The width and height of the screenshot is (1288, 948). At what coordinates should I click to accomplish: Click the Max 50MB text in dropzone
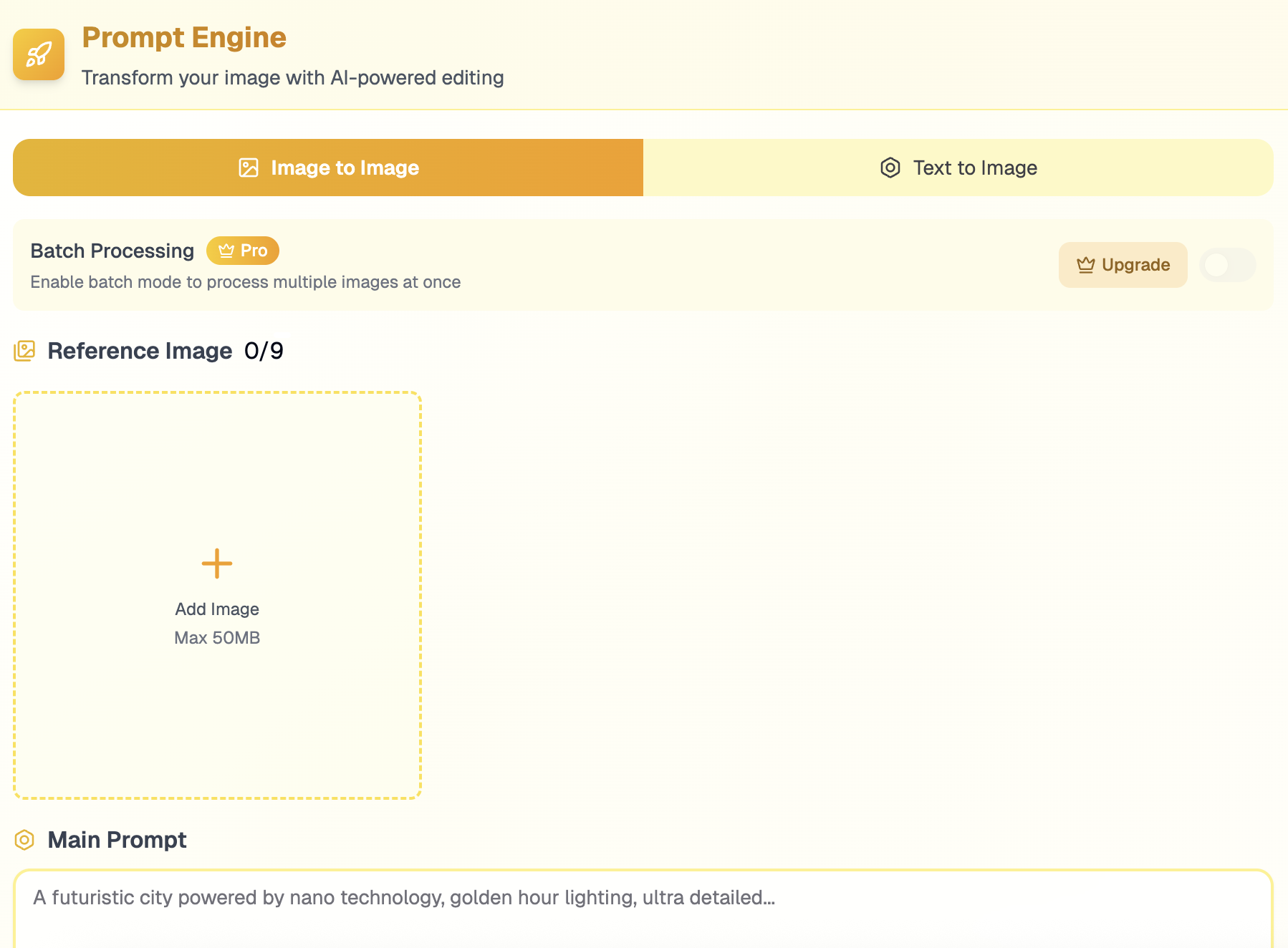pos(217,638)
